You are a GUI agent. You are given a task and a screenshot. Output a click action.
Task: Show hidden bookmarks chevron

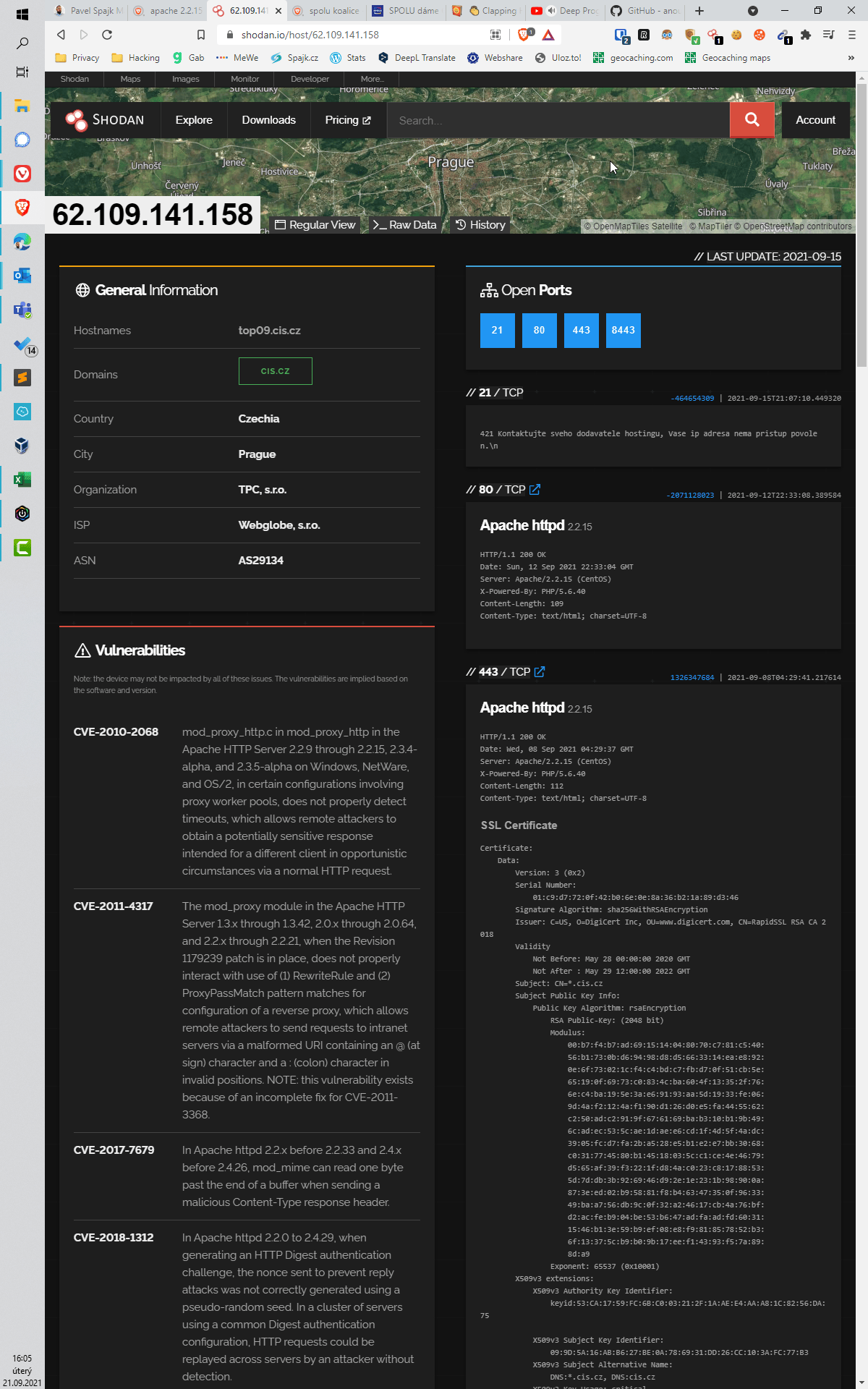851,58
